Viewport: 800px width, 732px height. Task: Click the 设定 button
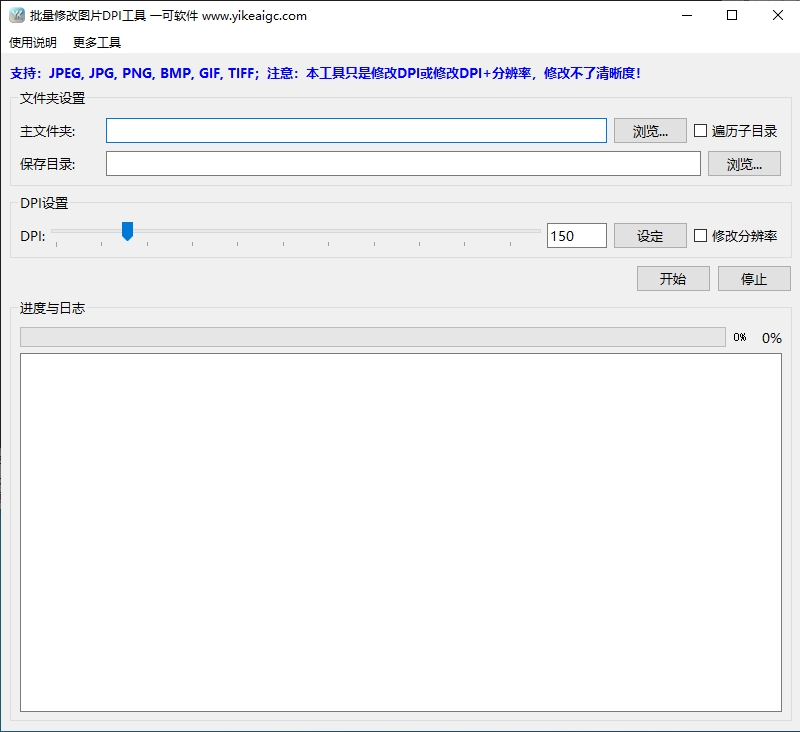[x=650, y=236]
